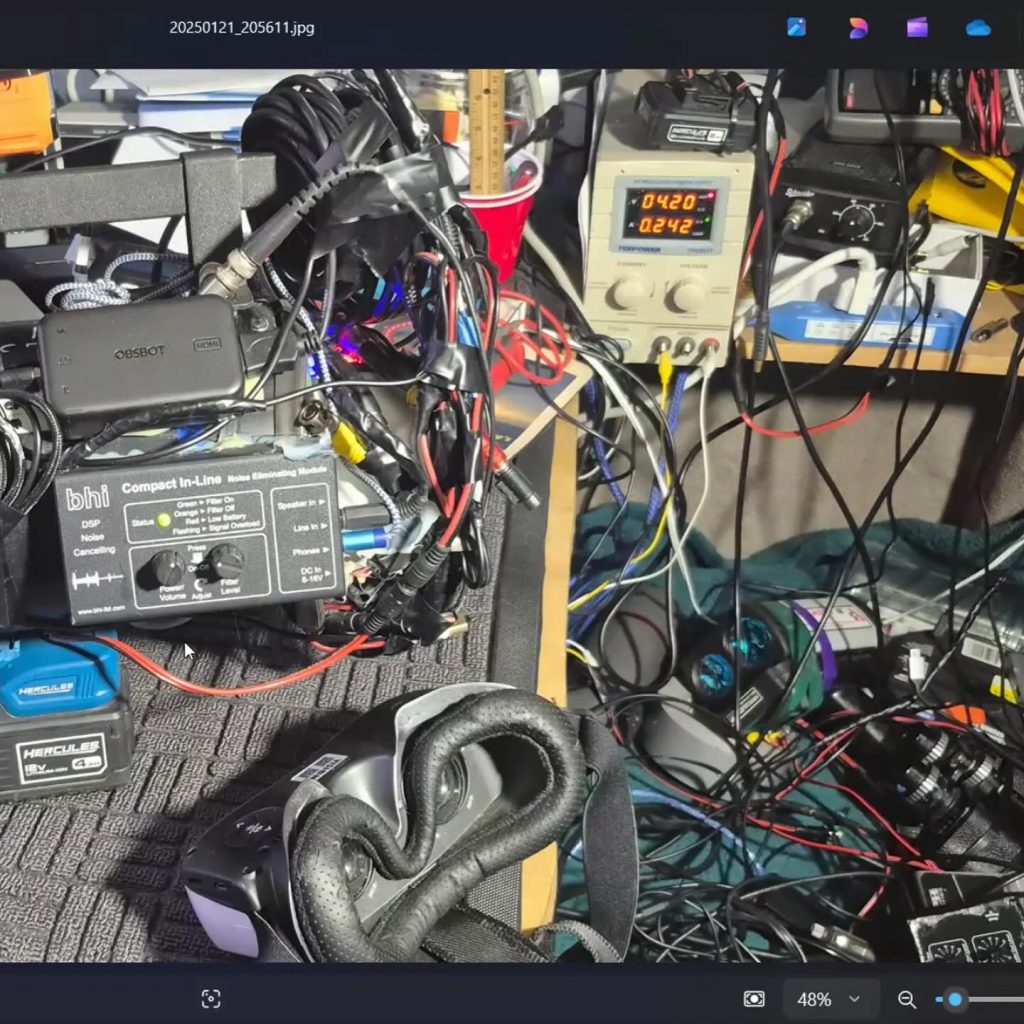1024x1024 pixels.
Task: Open the Microsoft Designer icon
Action: [857, 27]
